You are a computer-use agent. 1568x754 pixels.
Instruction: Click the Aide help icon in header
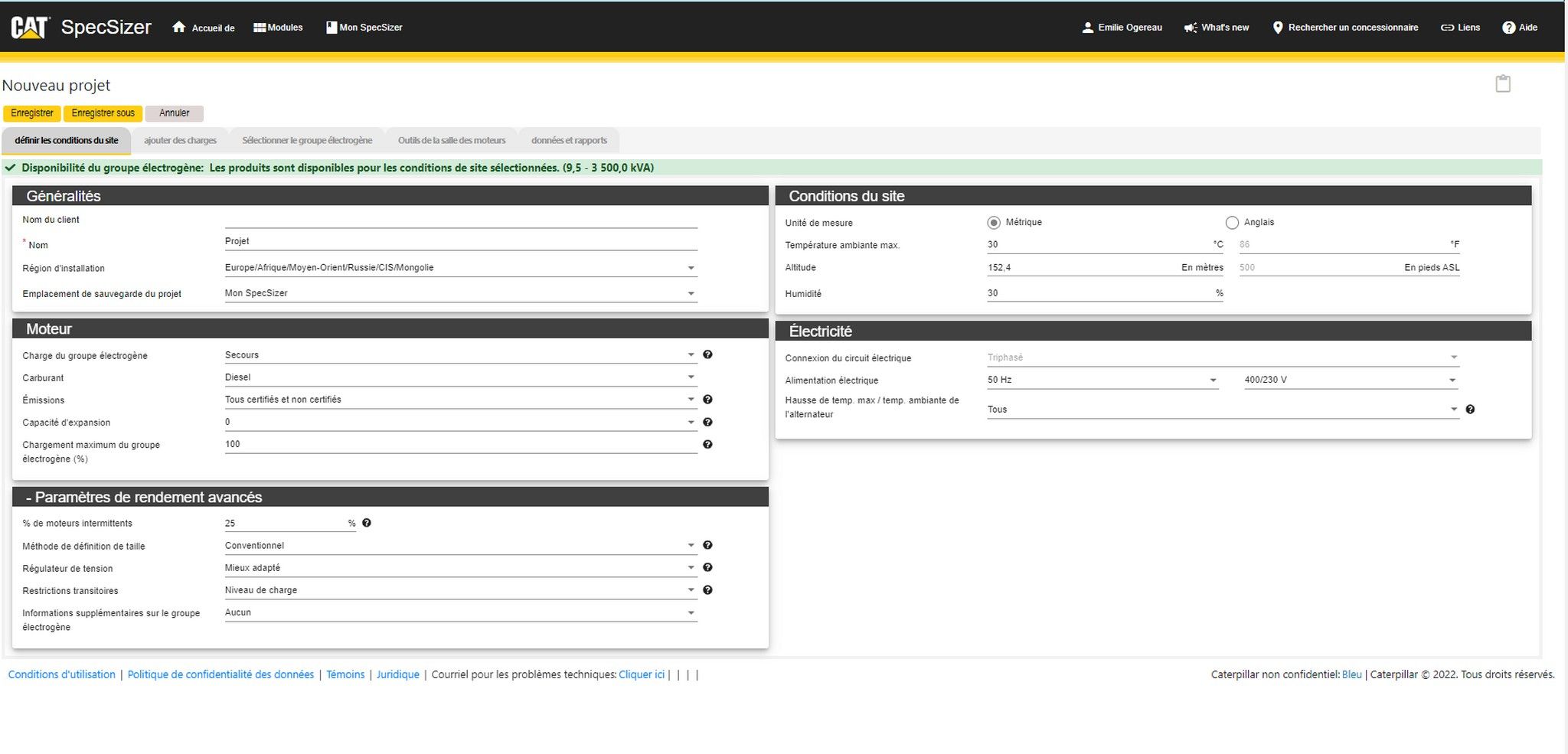pyautogui.click(x=1508, y=28)
